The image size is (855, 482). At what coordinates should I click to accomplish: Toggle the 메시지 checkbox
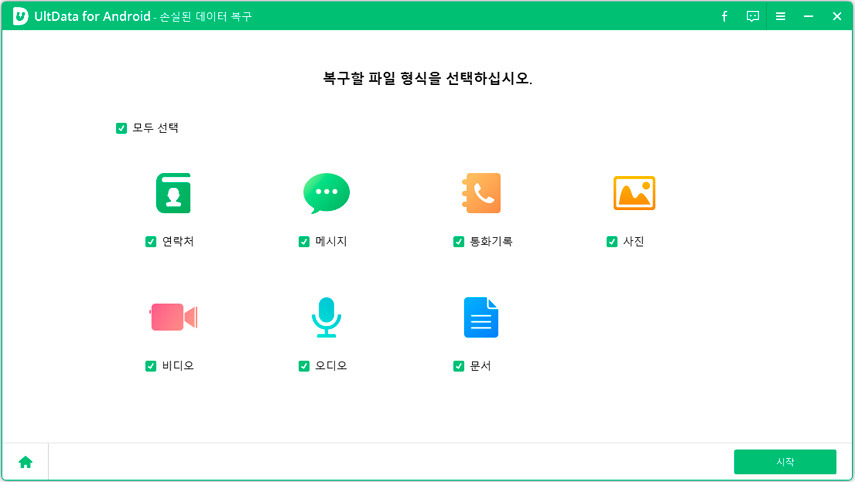click(x=304, y=242)
